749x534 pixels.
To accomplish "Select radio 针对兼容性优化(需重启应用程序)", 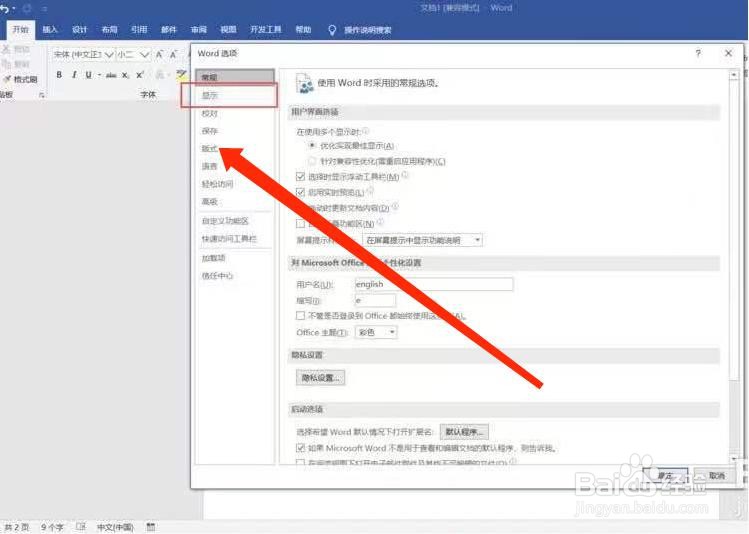I will [312, 161].
